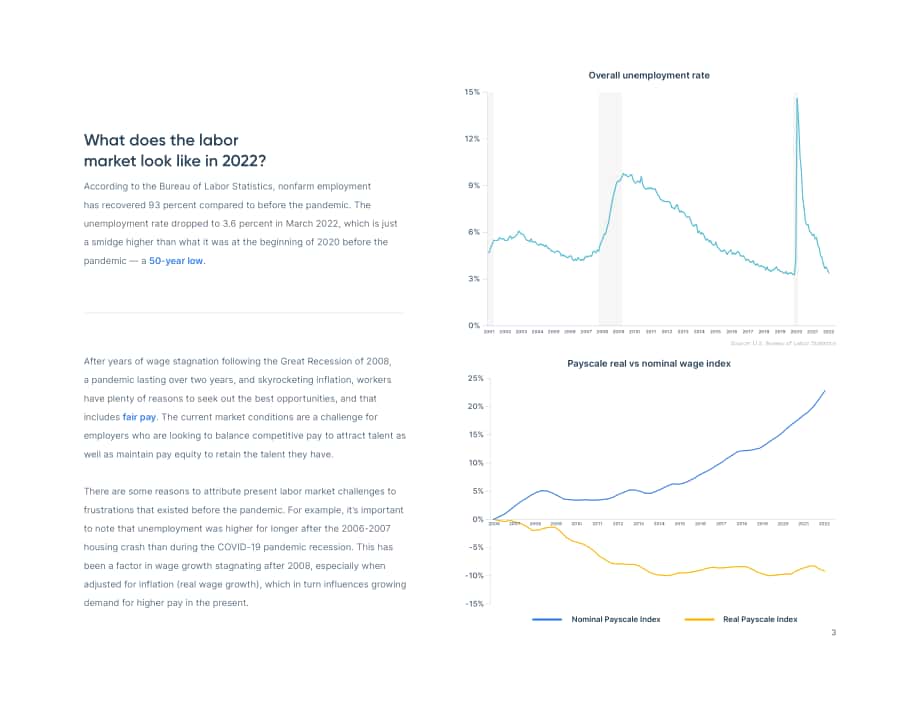The width and height of the screenshot is (920, 711).
Task: Click the end of the yellow real wage line
Action: tap(824, 571)
